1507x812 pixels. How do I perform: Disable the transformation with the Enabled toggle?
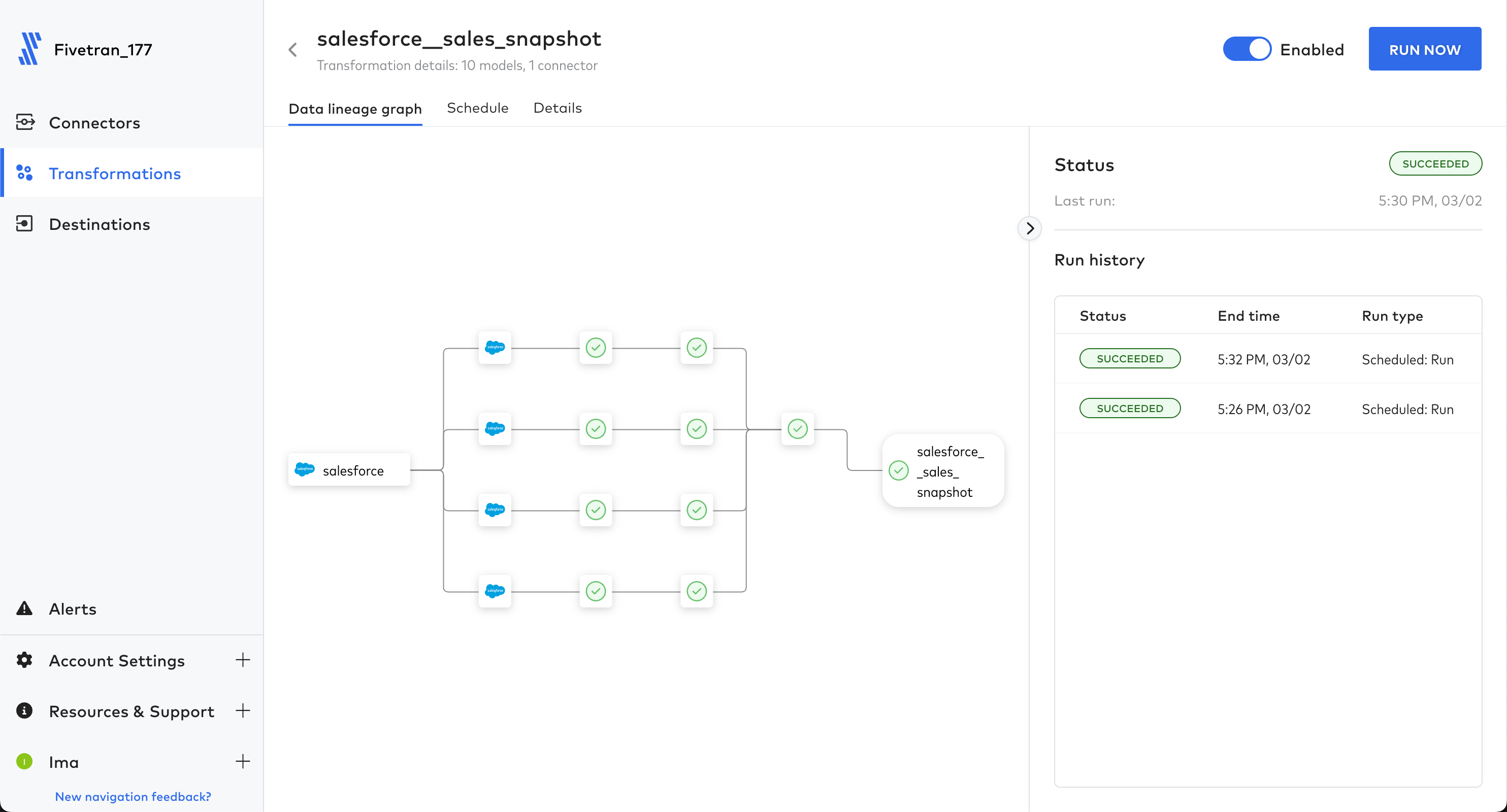coord(1247,49)
